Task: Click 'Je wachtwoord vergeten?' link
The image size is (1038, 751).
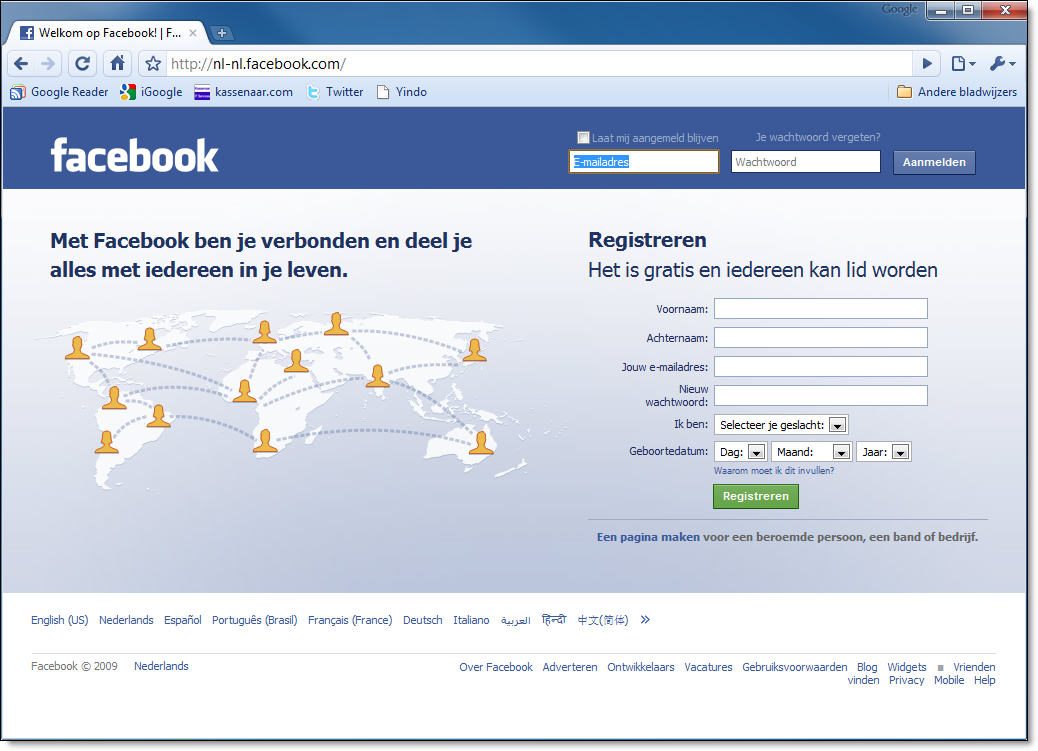Action: point(818,137)
